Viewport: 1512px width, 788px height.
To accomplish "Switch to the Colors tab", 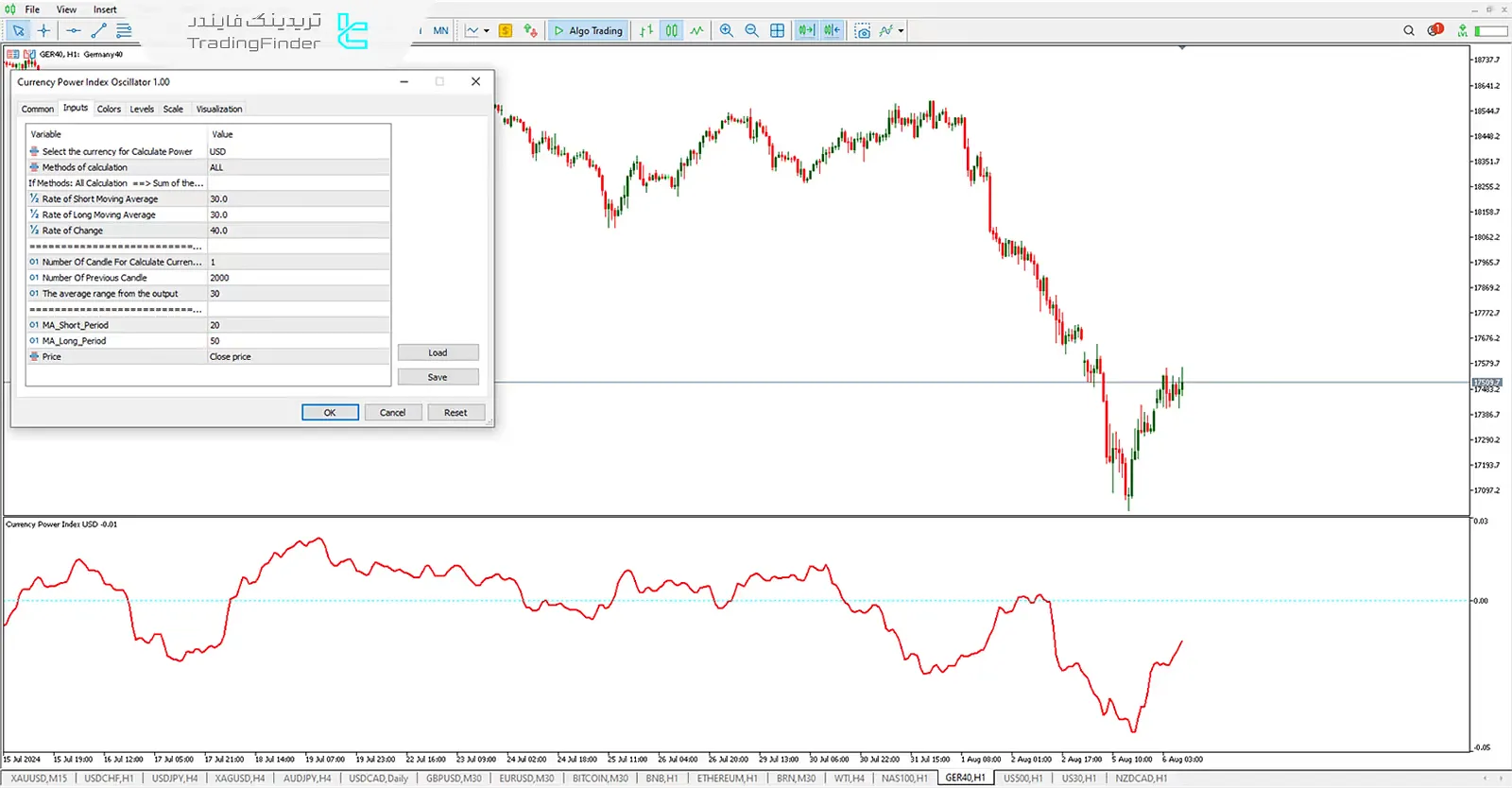I will tap(109, 109).
